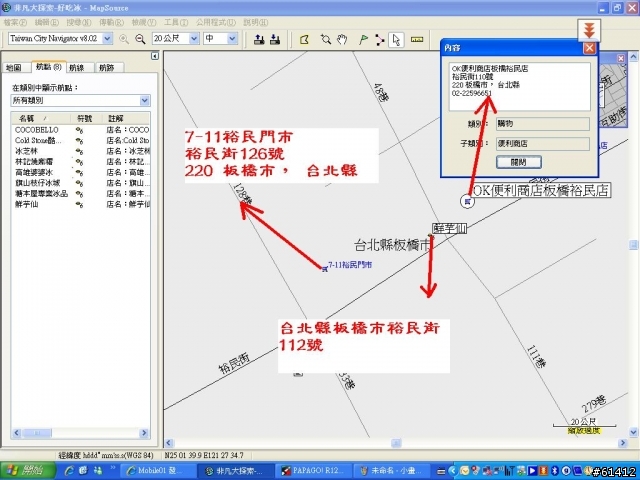Open the Taiwan City Navigator product dropdown

(x=107, y=38)
